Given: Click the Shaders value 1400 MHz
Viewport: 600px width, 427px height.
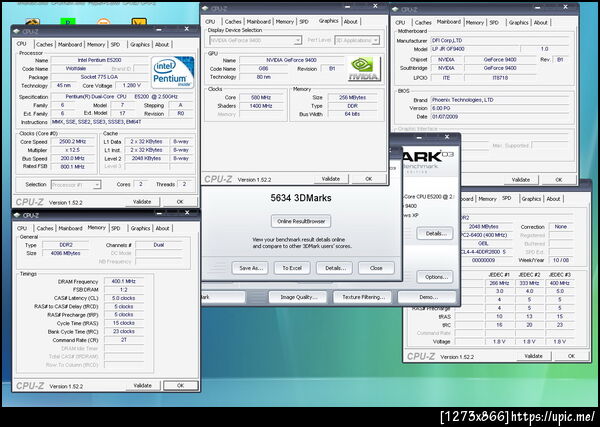Looking at the screenshot, I should 261,106.
